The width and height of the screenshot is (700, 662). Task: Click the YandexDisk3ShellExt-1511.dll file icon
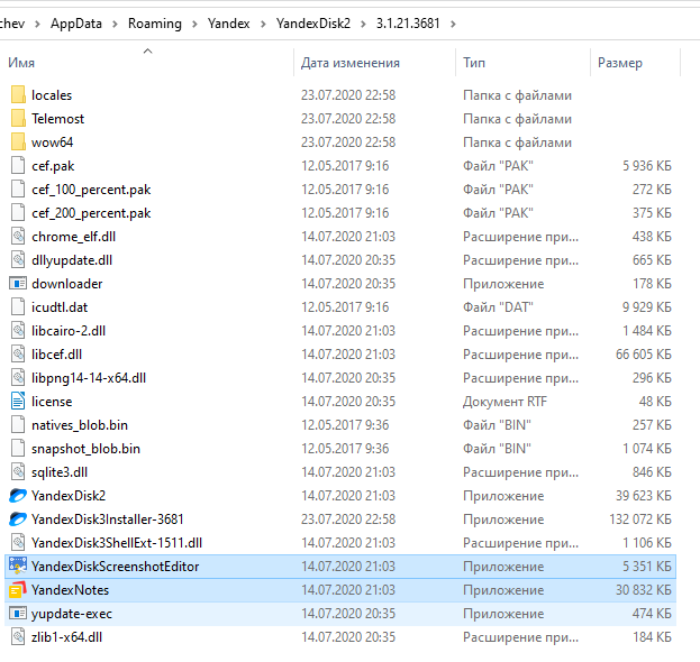tap(18, 543)
